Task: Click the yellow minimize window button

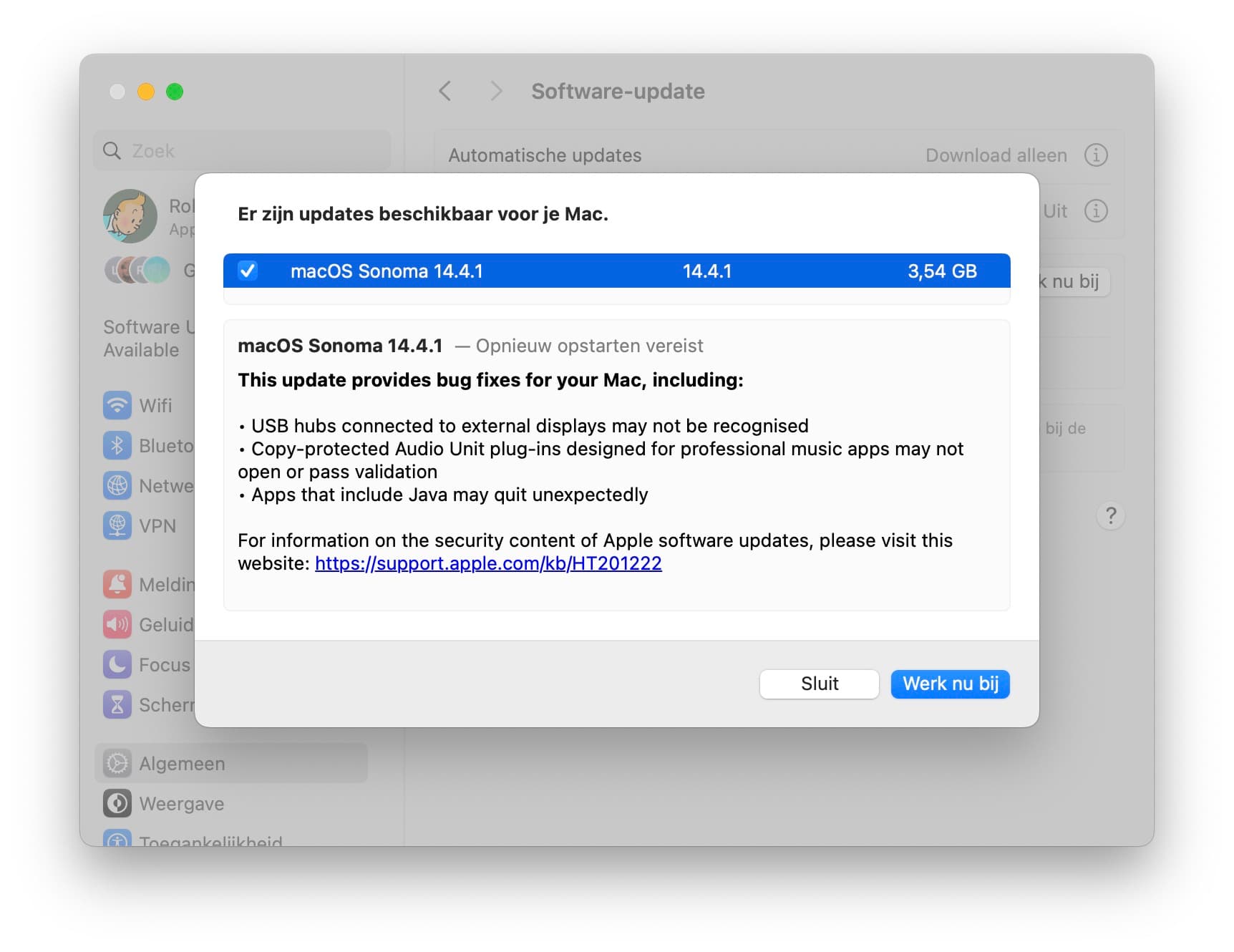Action: coord(146,92)
